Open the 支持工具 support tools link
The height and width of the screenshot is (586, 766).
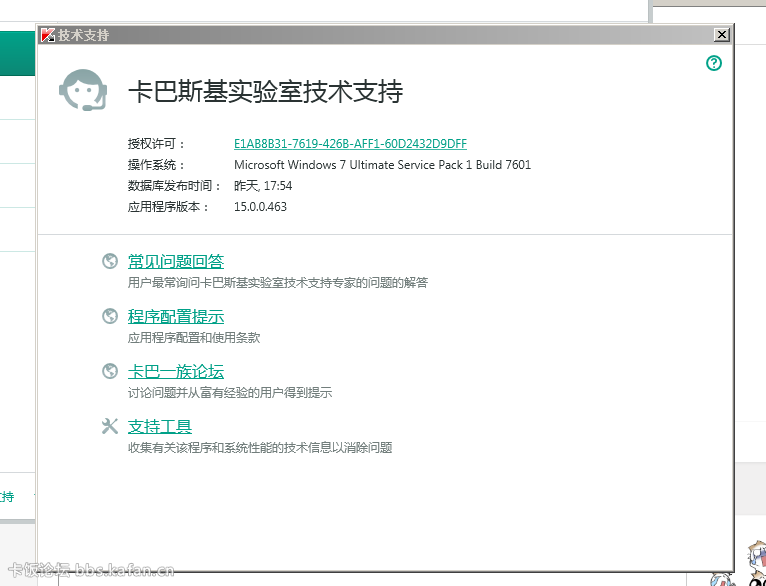160,426
